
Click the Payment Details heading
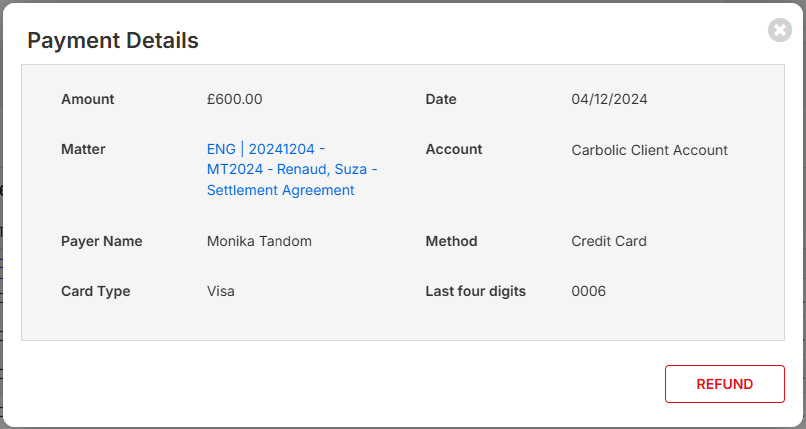113,40
